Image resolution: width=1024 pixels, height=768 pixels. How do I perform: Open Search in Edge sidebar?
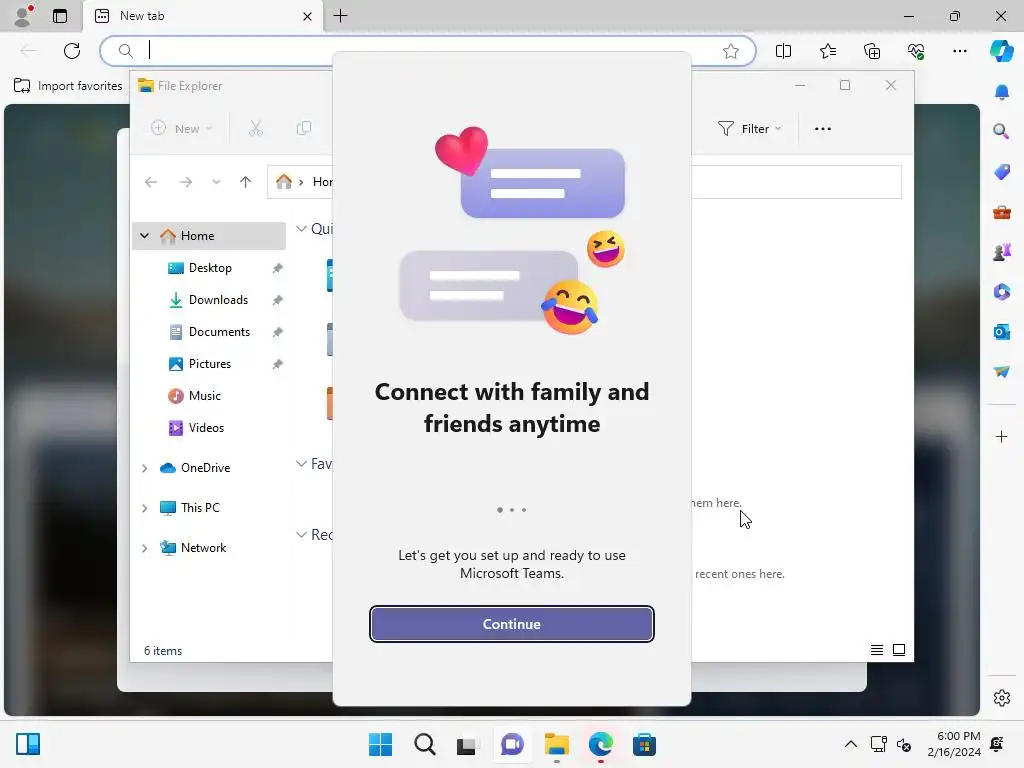tap(1001, 131)
